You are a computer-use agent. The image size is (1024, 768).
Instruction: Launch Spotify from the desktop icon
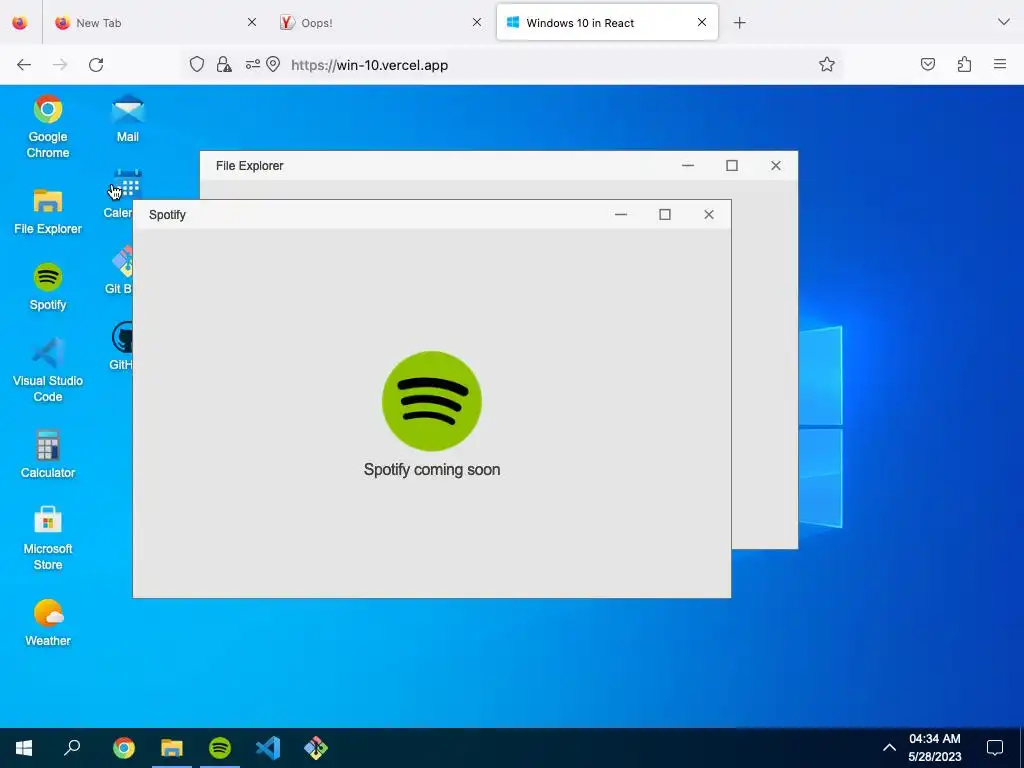[x=48, y=287]
